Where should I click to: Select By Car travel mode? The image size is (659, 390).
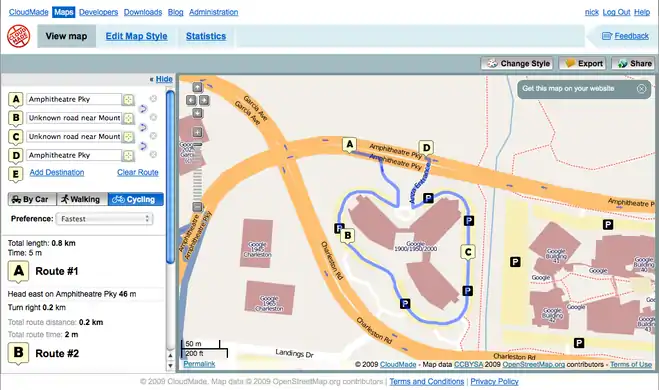[x=32, y=199]
